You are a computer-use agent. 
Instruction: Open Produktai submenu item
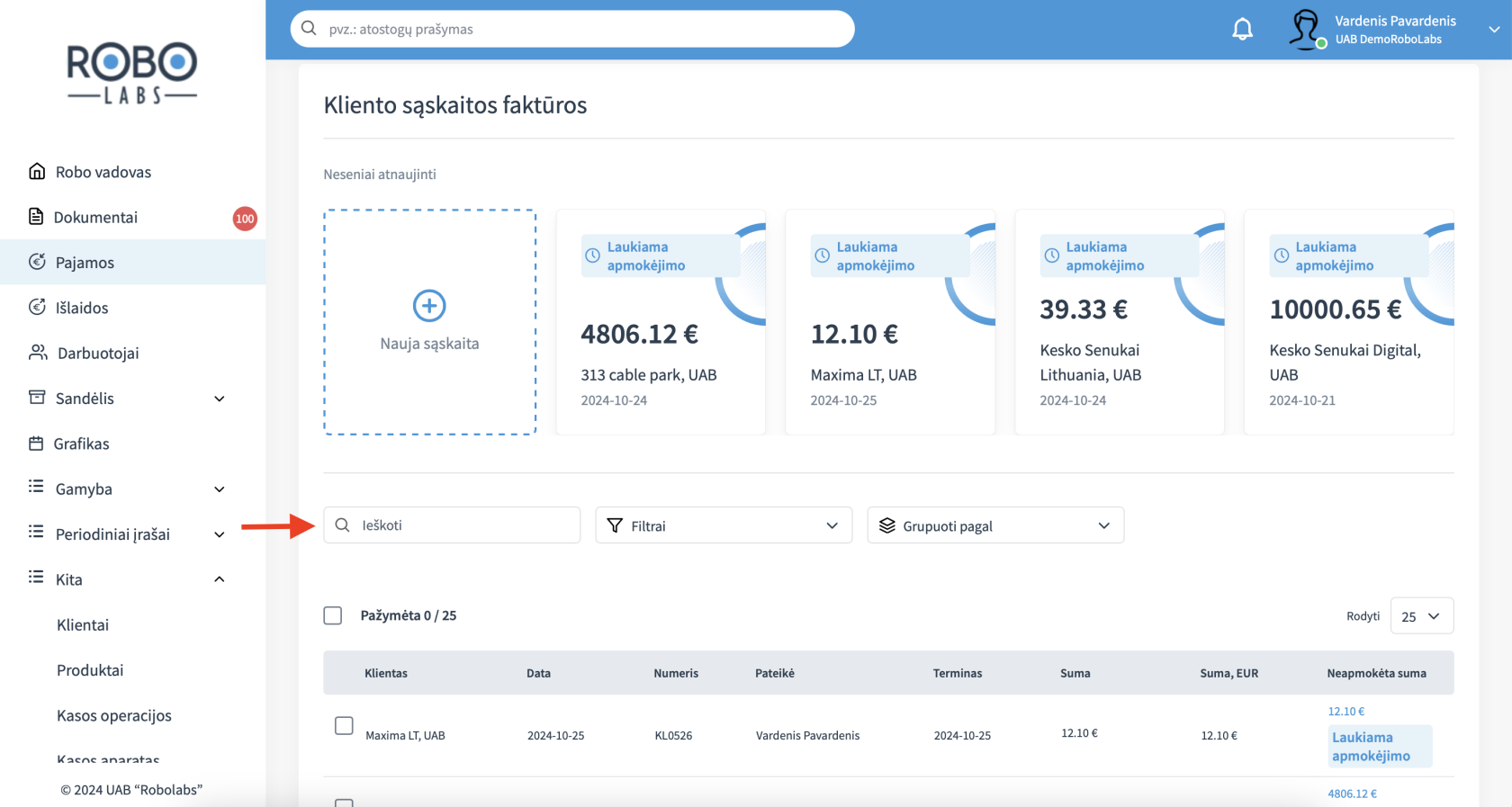(90, 670)
